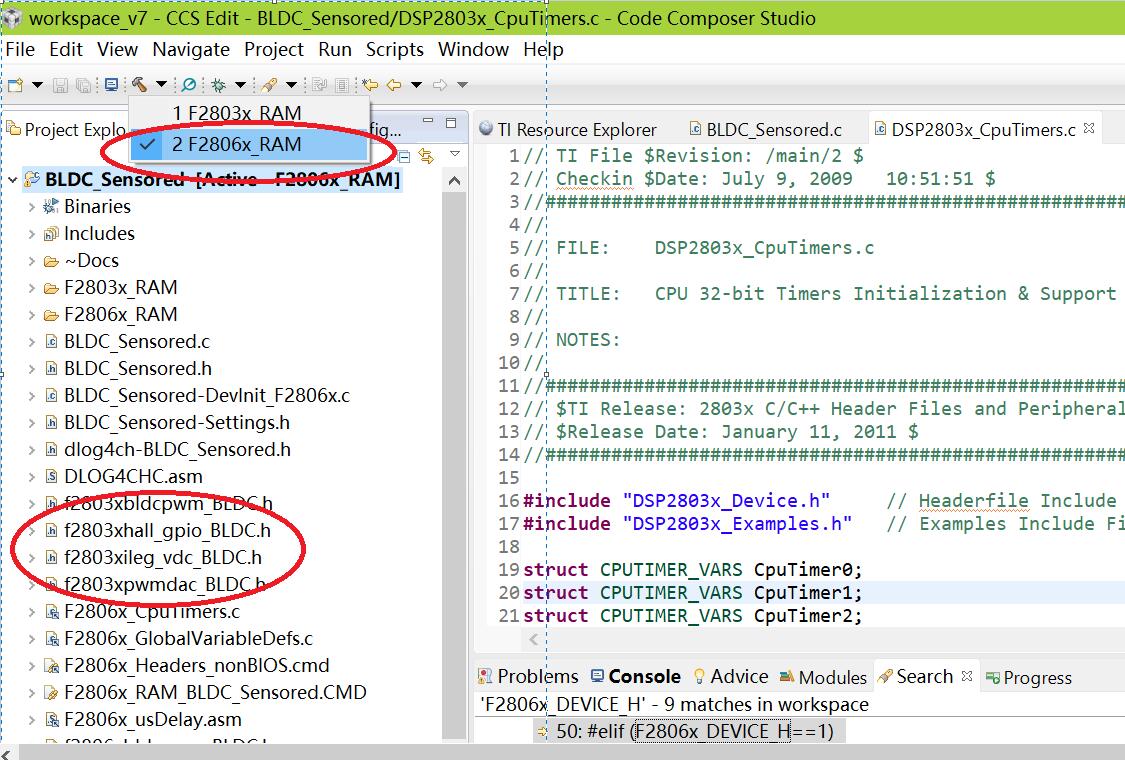Switch to the TI Resource Explorer tab

click(x=568, y=130)
